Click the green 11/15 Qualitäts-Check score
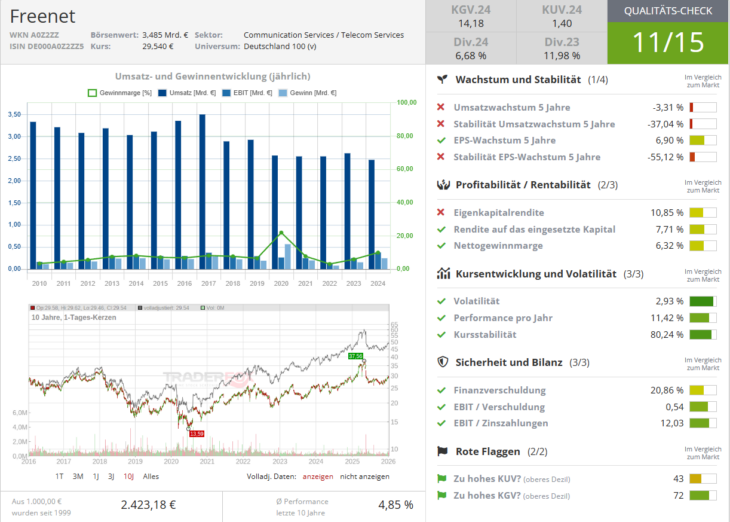The width and height of the screenshot is (730, 522). click(668, 42)
